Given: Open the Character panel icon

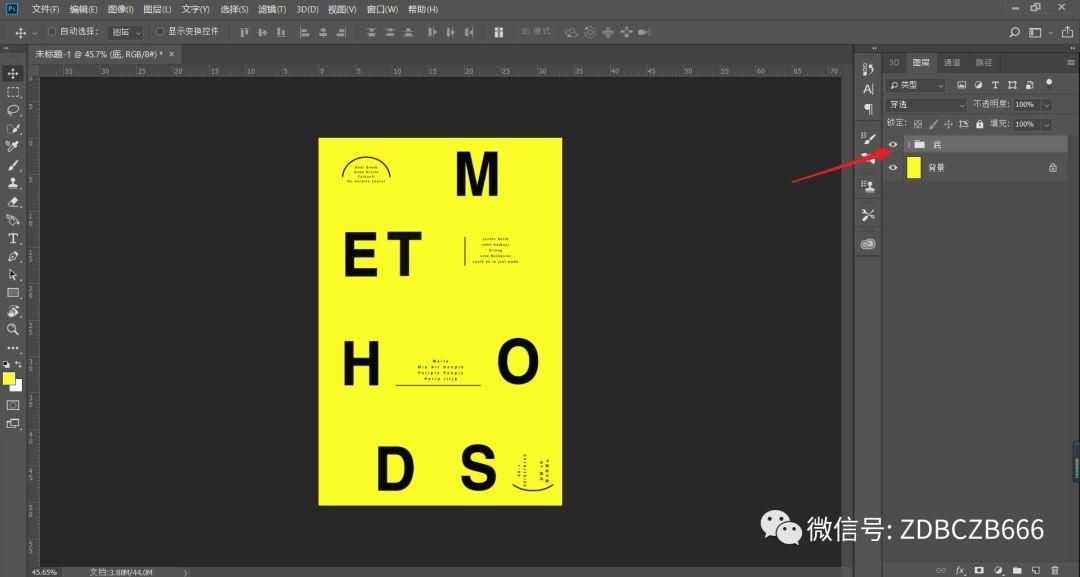Looking at the screenshot, I should pyautogui.click(x=868, y=89).
